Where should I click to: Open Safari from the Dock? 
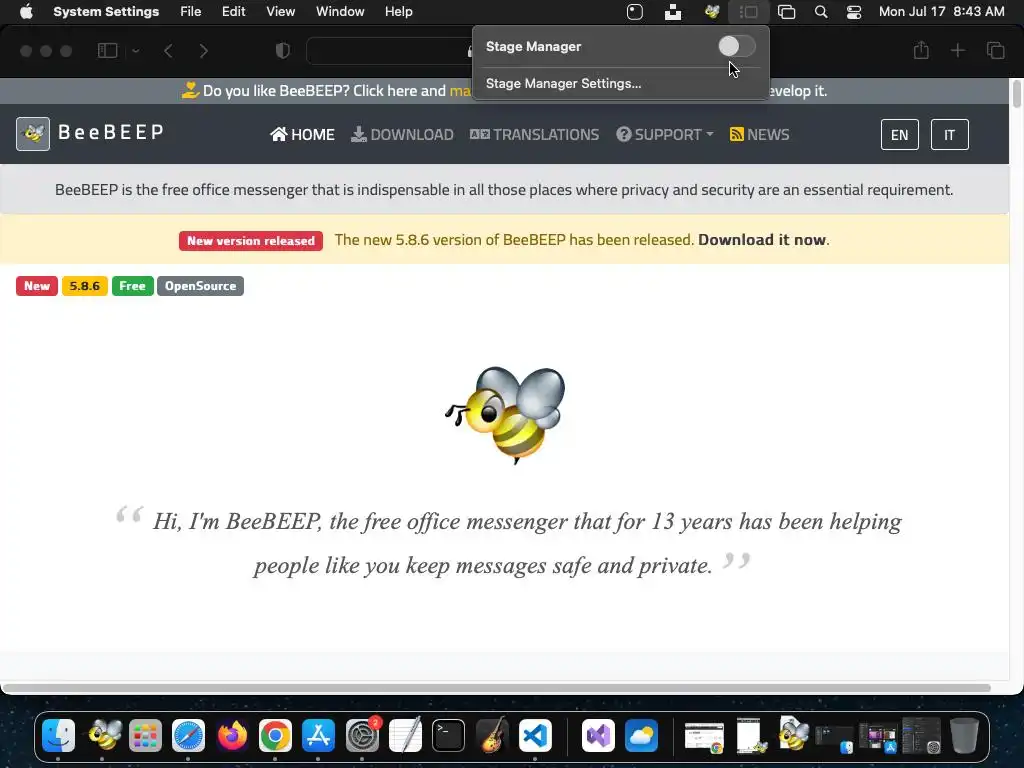click(x=188, y=735)
